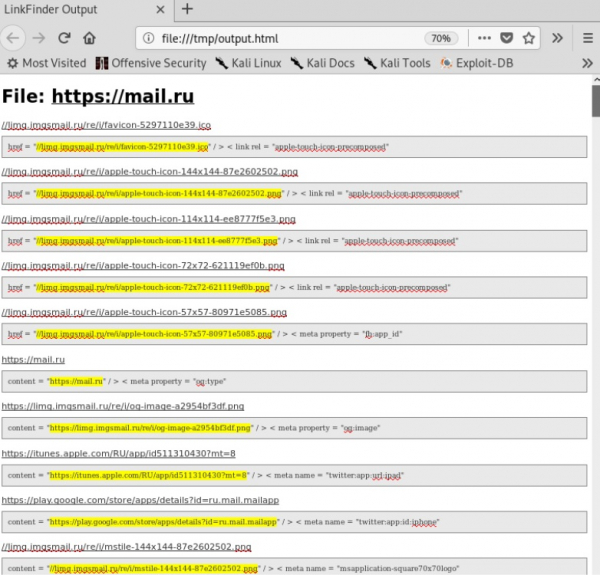Open new tab with plus button

coord(187,10)
